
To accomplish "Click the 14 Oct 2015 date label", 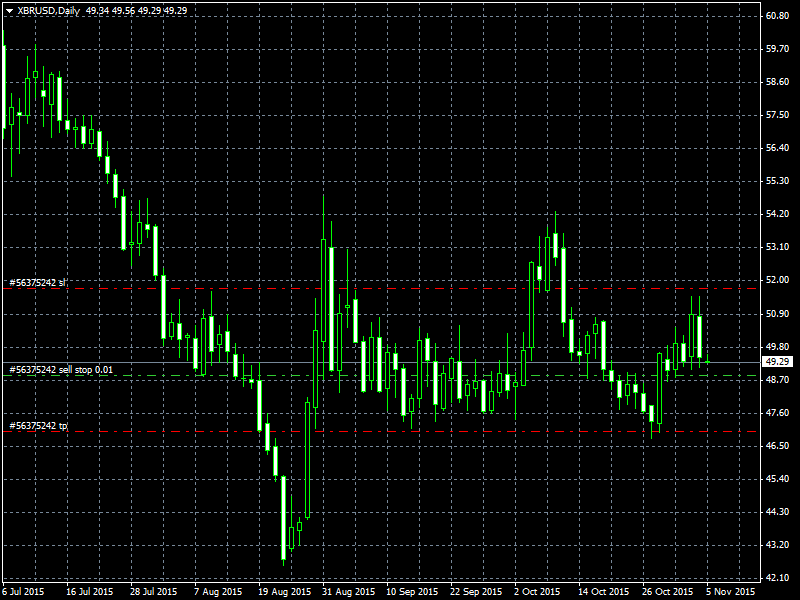I will pos(604,592).
